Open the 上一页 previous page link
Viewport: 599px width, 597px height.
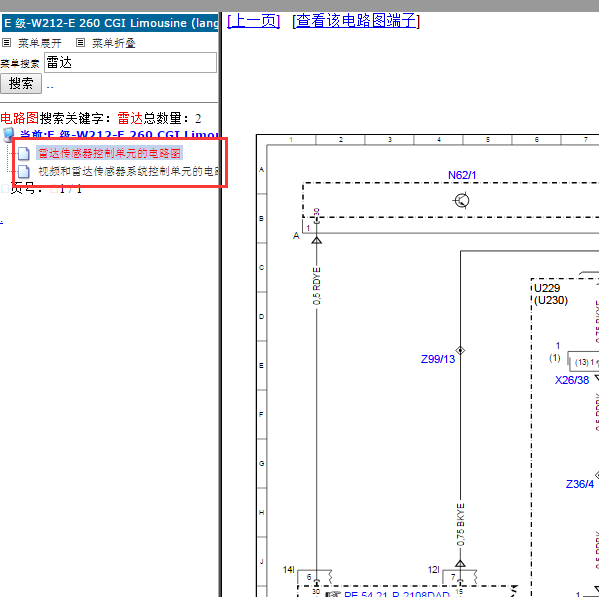[x=254, y=21]
